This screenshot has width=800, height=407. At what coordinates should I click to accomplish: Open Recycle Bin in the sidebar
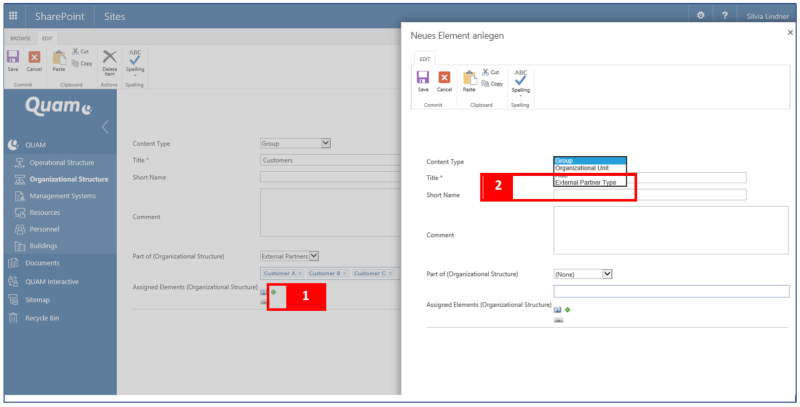[x=43, y=317]
